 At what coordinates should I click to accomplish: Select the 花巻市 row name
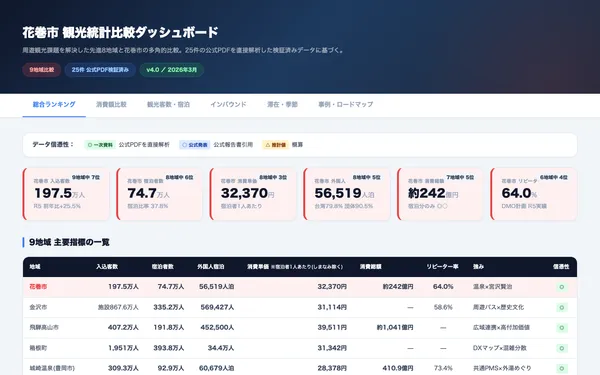coord(38,287)
